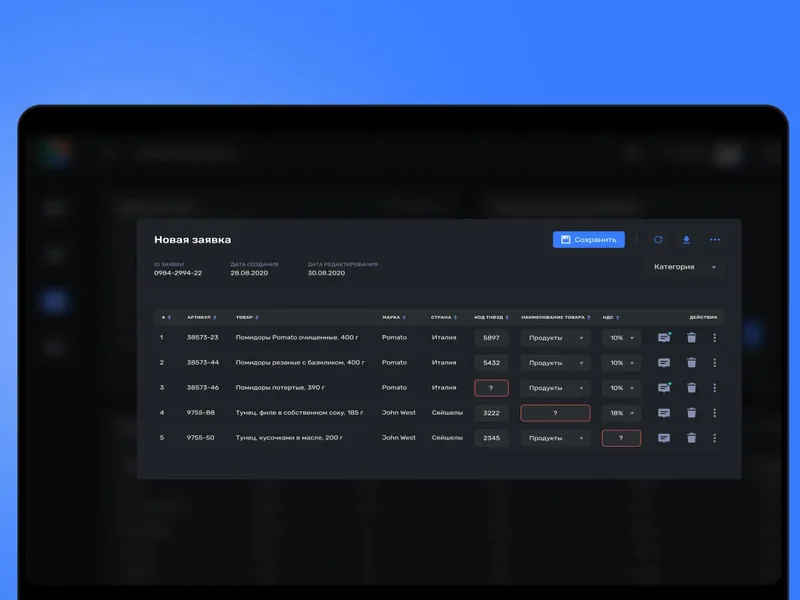
Task: Click Сейшелы country in row 9755-50
Action: [447, 437]
